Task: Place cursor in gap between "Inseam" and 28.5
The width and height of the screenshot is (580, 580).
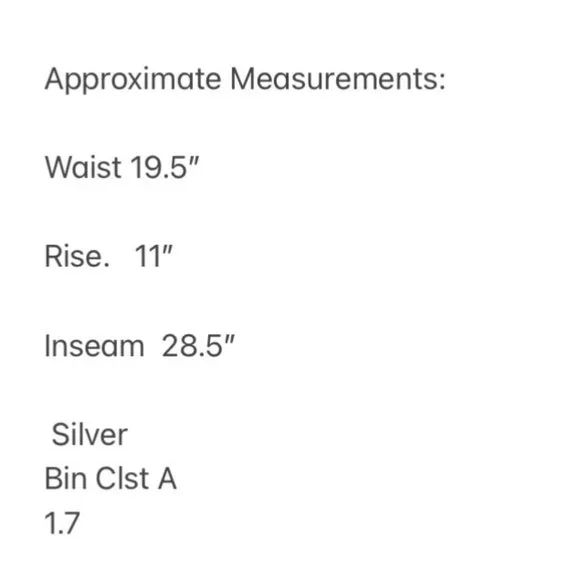Action: (x=153, y=346)
